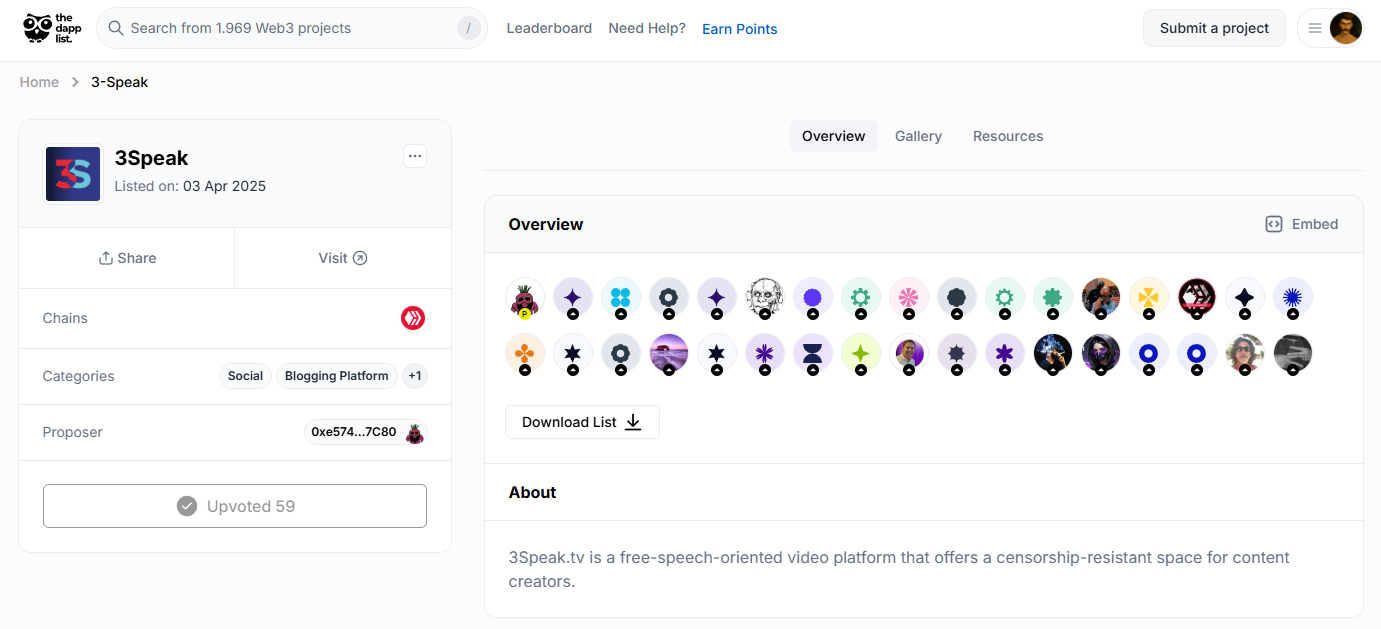Viewport: 1381px width, 629px height.
Task: Click the yellow pinwheel cross avatar
Action: tap(1149, 298)
